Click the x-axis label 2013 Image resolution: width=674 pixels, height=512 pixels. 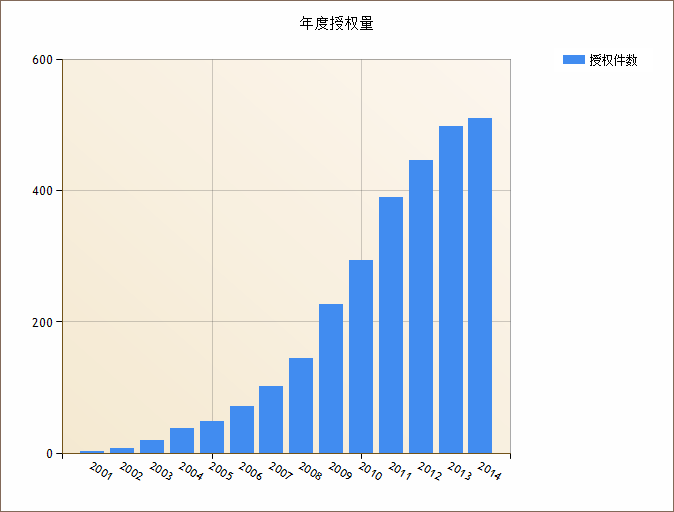(459, 471)
